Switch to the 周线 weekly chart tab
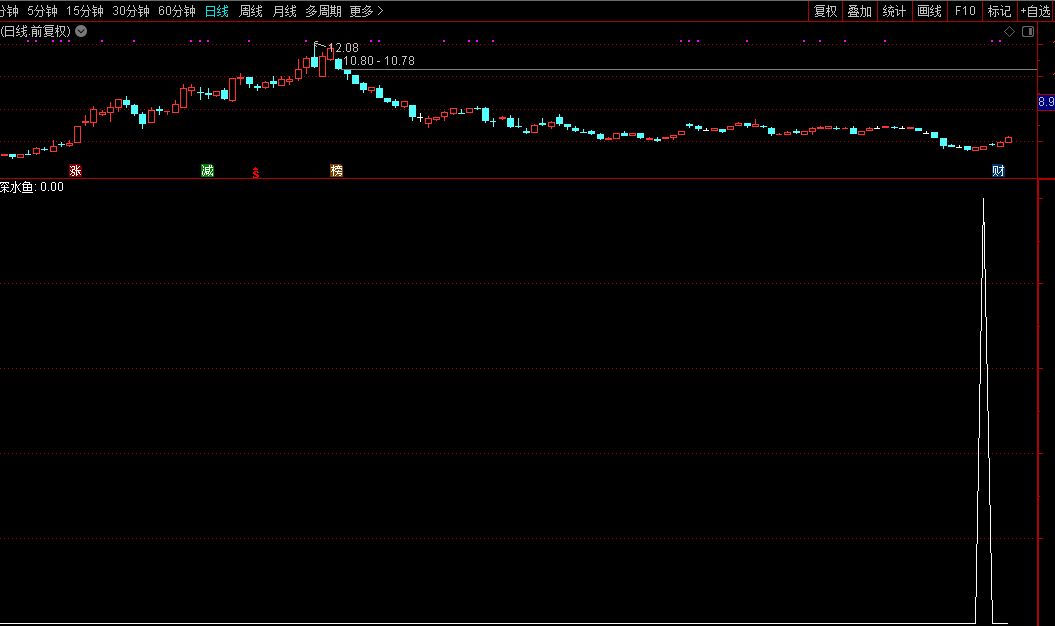 click(250, 11)
